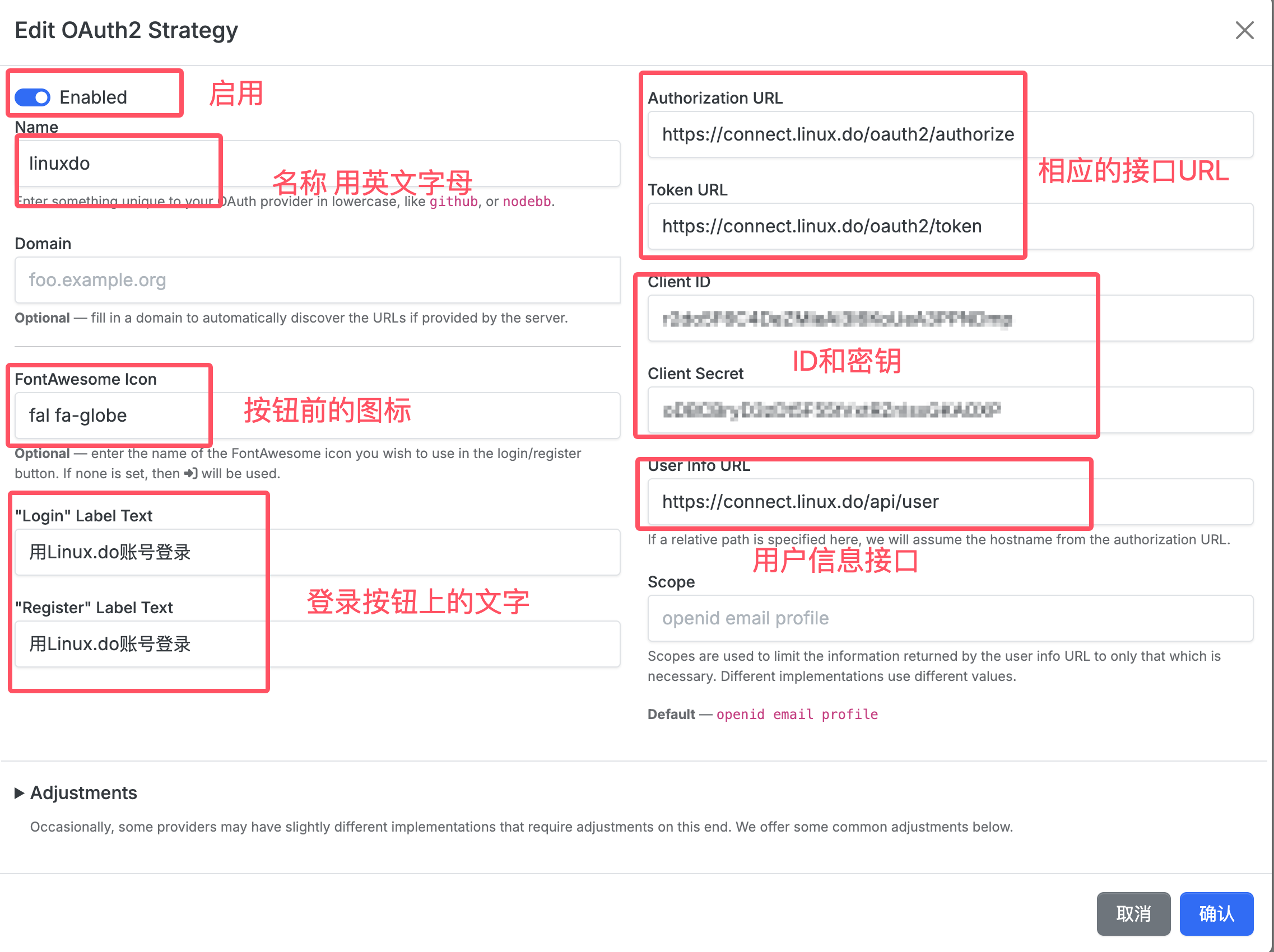
Task: Click the github example code text
Action: tap(454, 202)
